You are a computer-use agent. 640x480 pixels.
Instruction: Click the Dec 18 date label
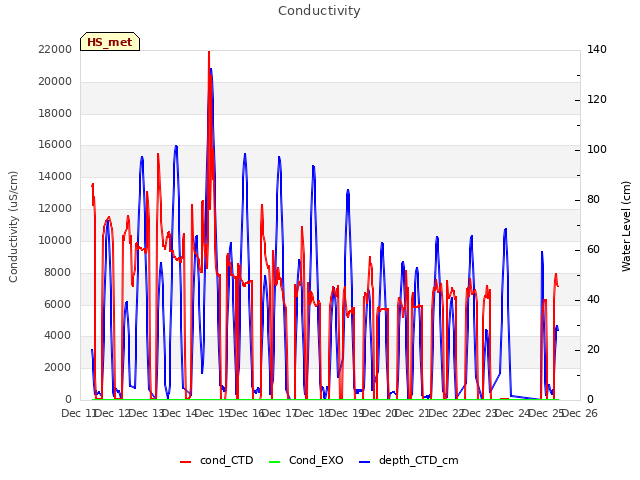point(312,413)
